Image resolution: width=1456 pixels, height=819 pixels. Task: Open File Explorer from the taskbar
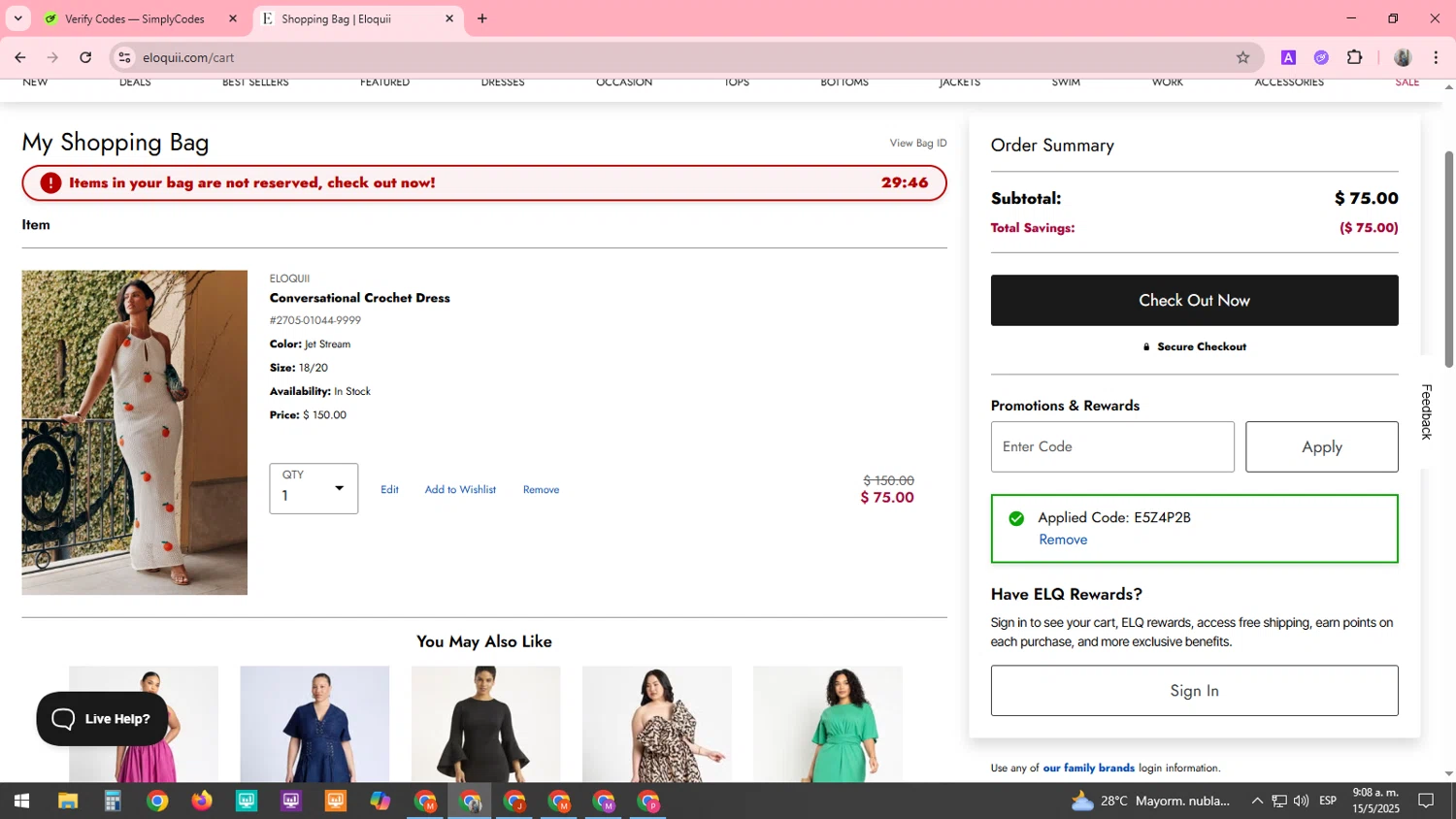tap(68, 802)
